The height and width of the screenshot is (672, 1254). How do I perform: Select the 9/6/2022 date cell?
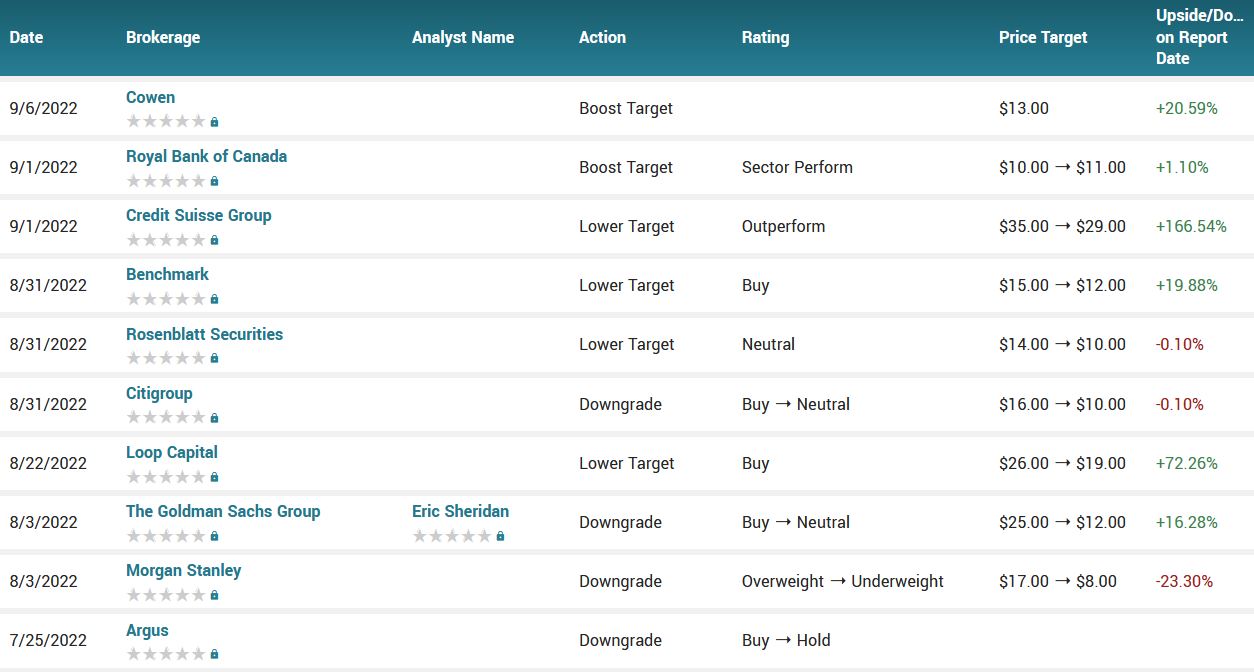click(43, 108)
